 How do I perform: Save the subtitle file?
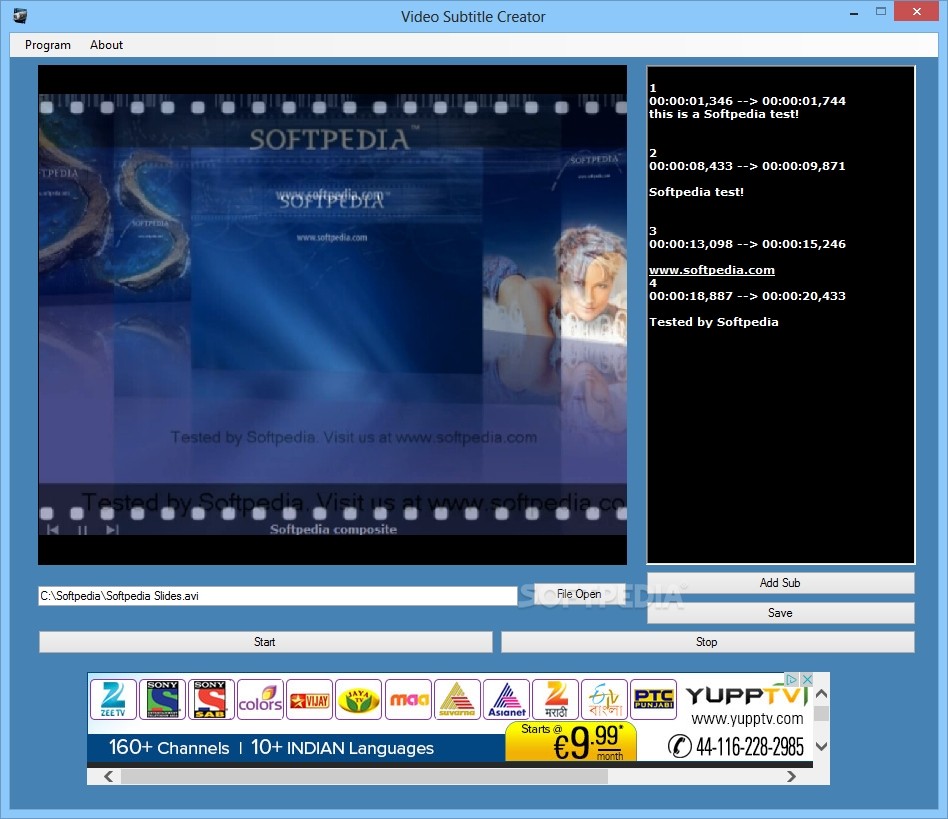coord(780,613)
